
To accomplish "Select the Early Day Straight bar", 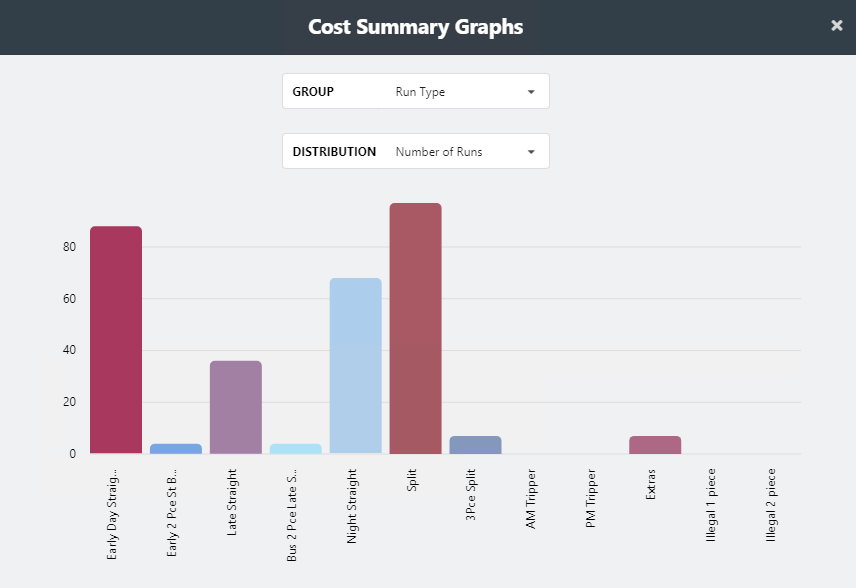I will (x=115, y=340).
